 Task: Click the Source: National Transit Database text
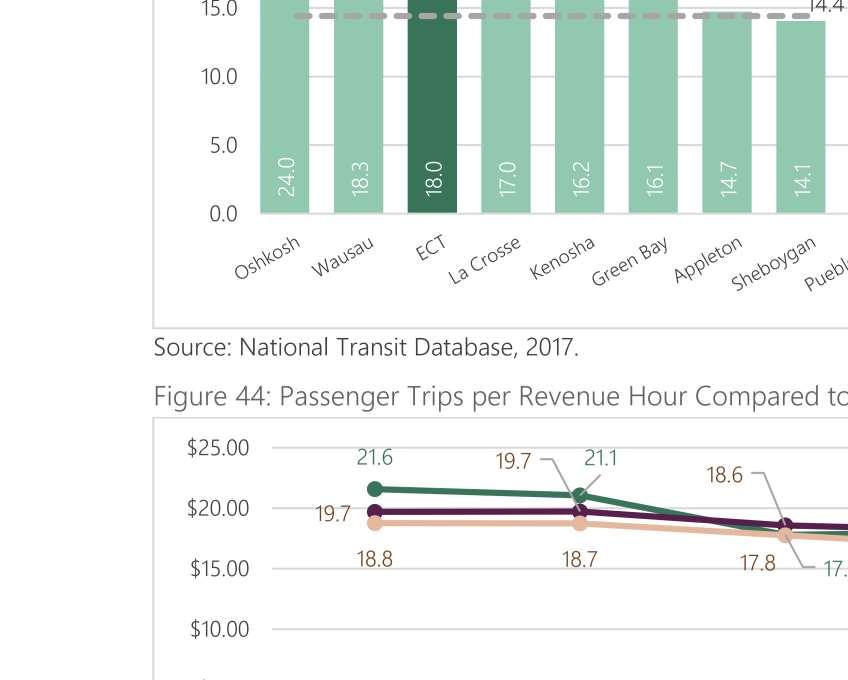[x=365, y=348]
